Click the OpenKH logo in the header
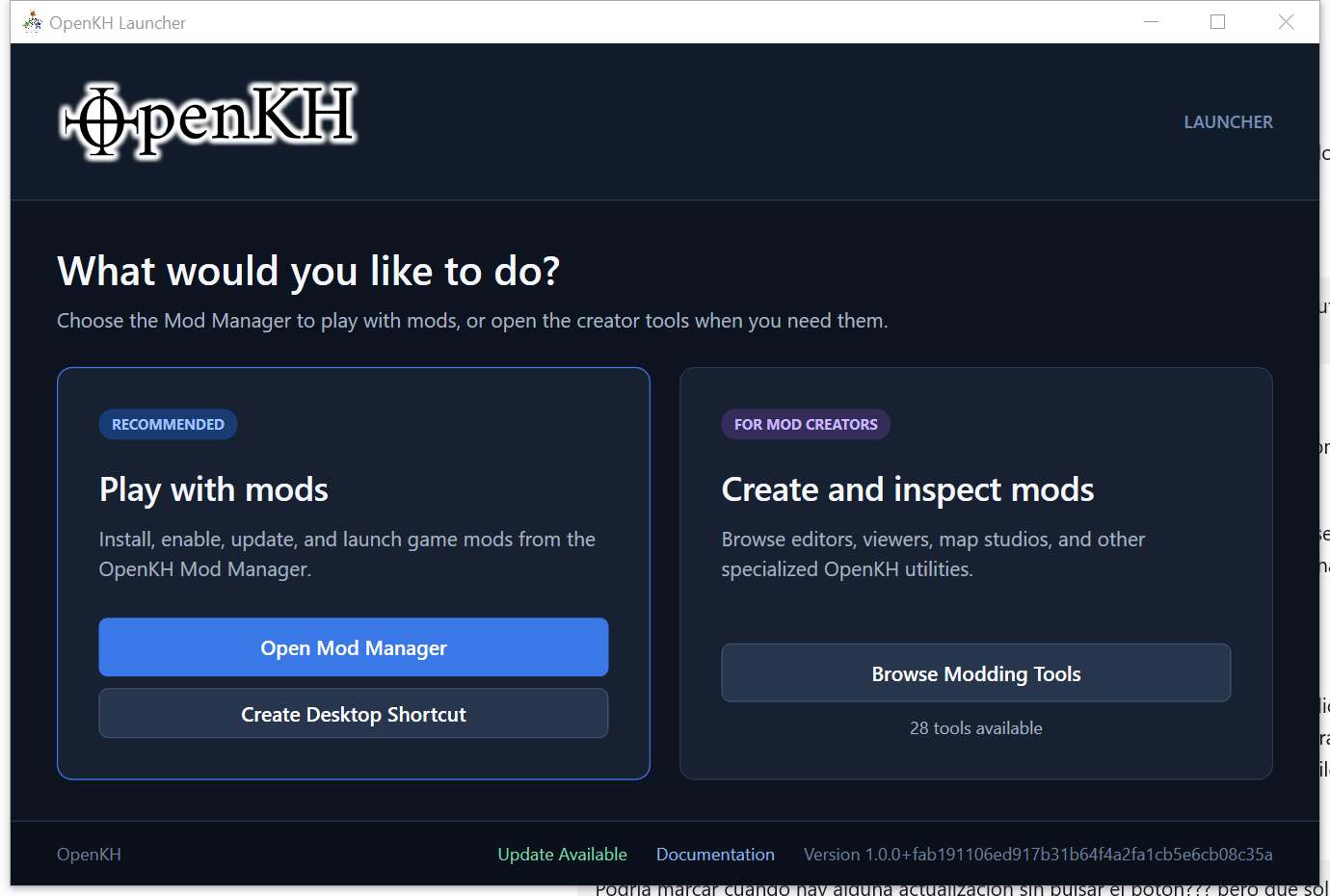 (207, 120)
